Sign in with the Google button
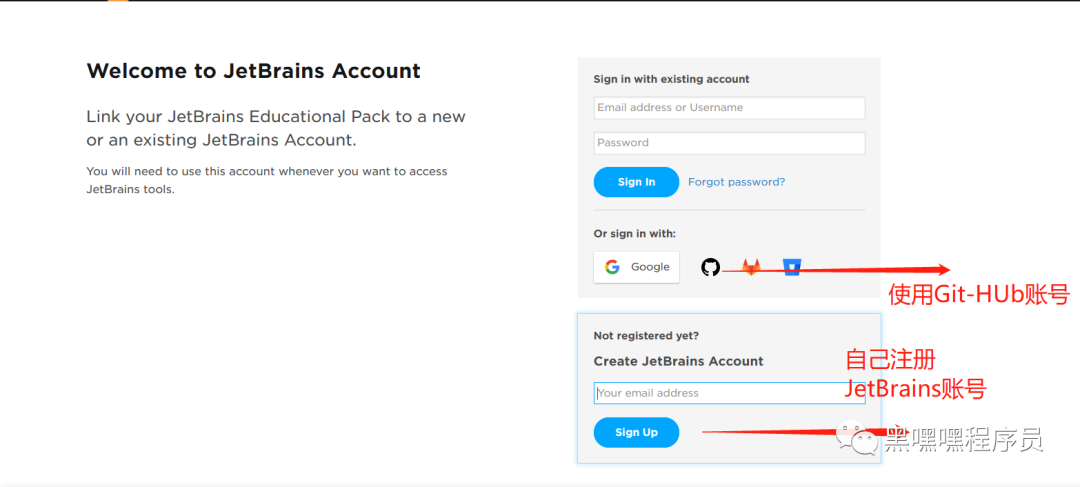1080x487 pixels. pos(636,267)
